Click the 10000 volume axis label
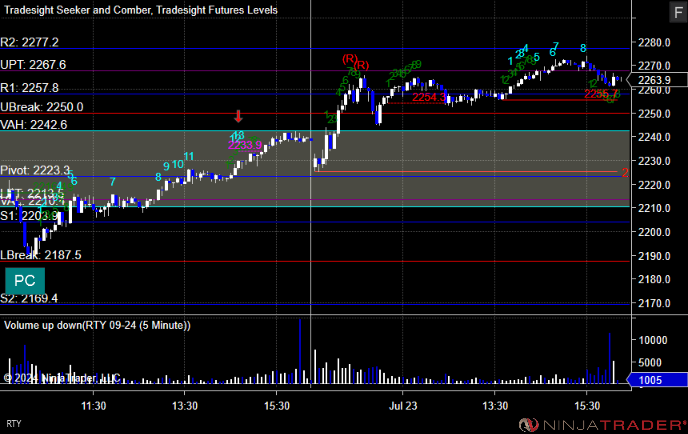 pos(653,340)
